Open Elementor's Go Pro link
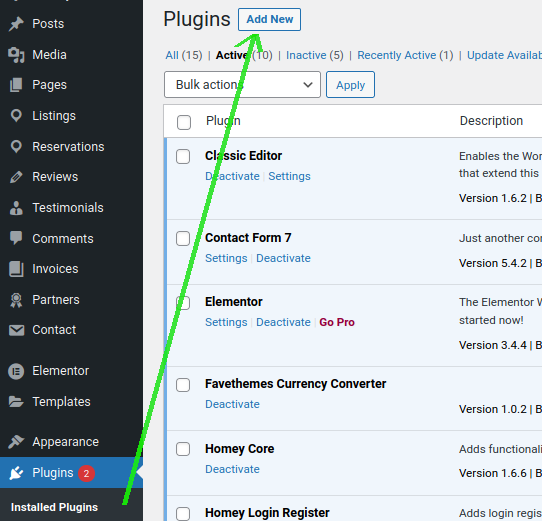The image size is (542, 521). click(337, 322)
